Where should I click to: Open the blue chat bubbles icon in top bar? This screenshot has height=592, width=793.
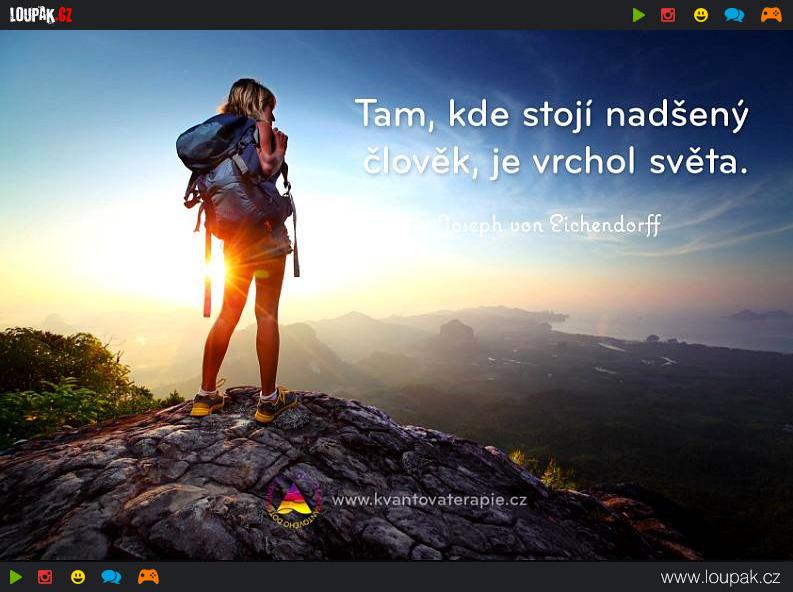734,15
